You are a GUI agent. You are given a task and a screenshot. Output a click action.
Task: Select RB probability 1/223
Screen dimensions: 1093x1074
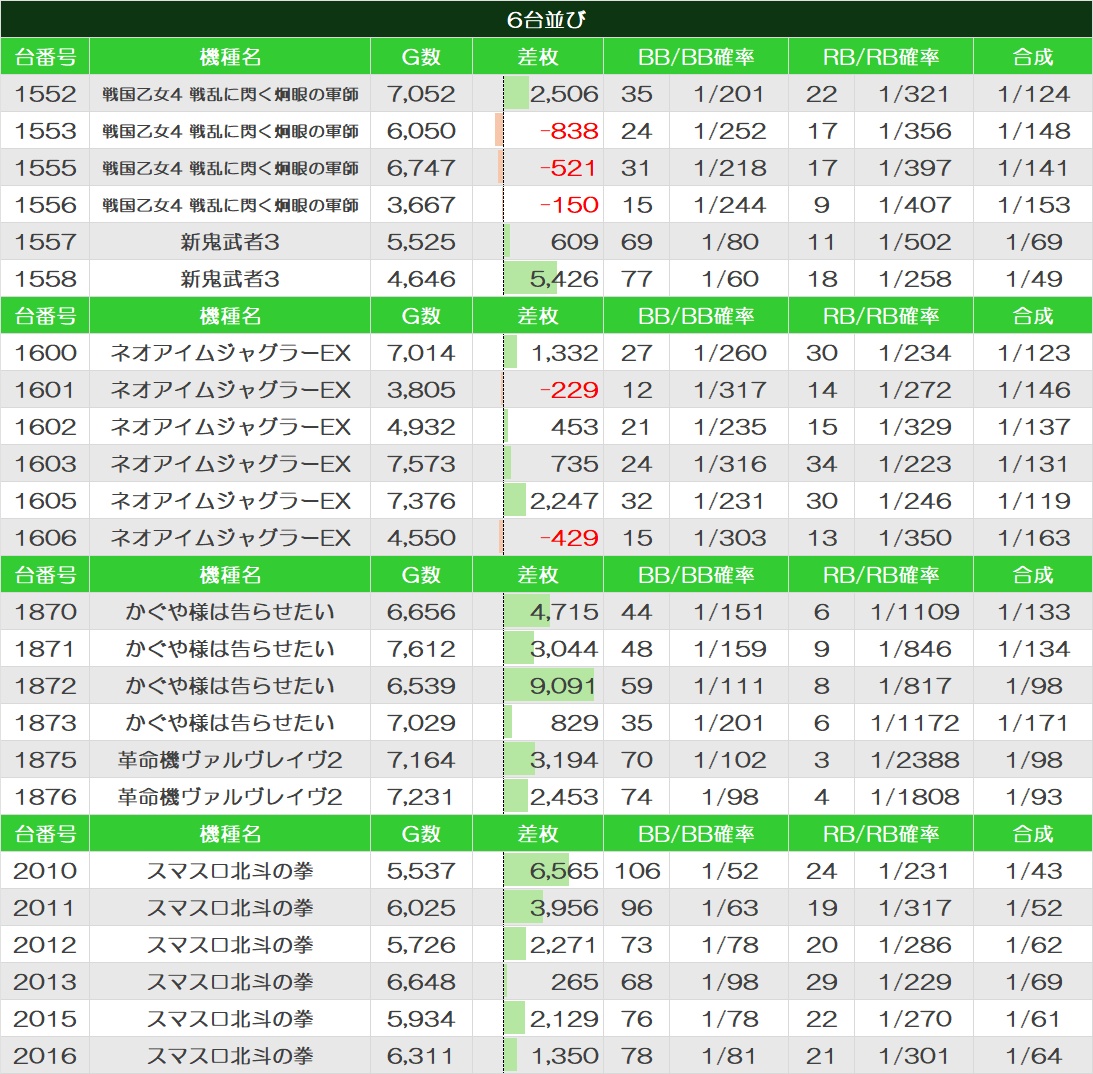click(915, 463)
